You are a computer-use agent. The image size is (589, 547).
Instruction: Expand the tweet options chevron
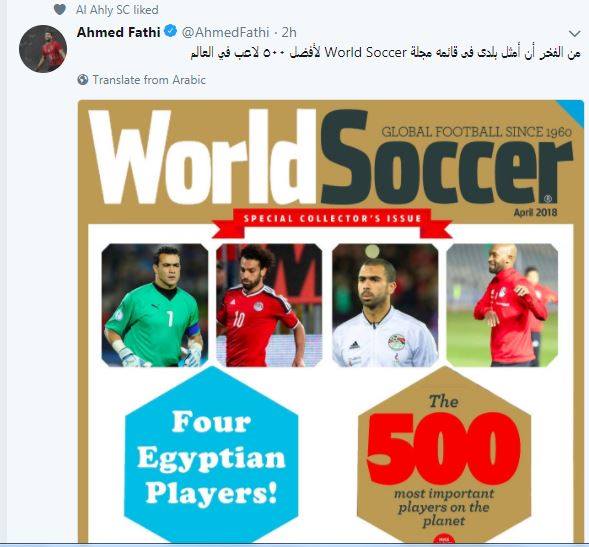click(x=575, y=34)
